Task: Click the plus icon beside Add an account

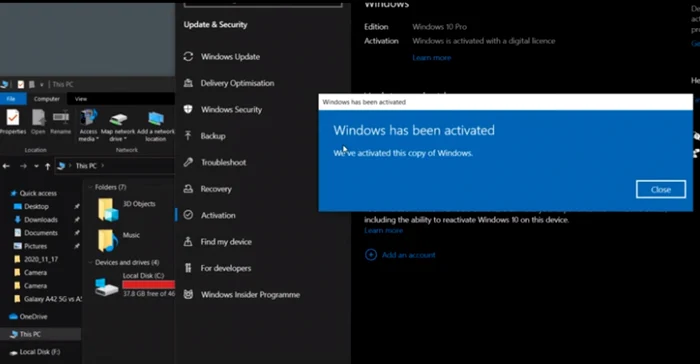Action: pos(371,255)
